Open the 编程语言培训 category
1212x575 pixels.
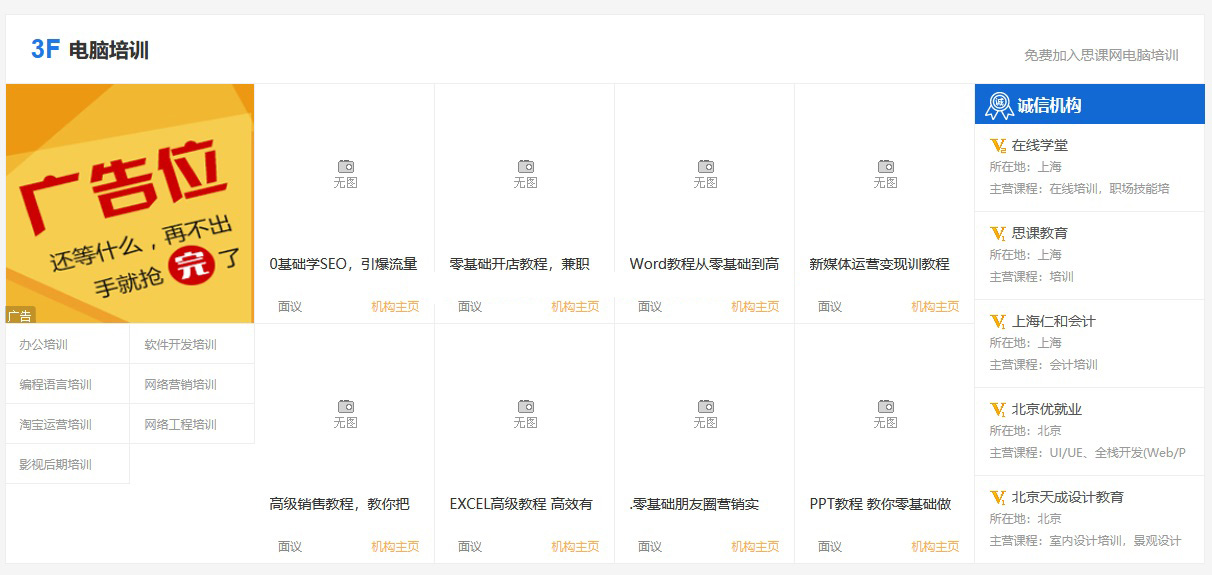tap(55, 385)
